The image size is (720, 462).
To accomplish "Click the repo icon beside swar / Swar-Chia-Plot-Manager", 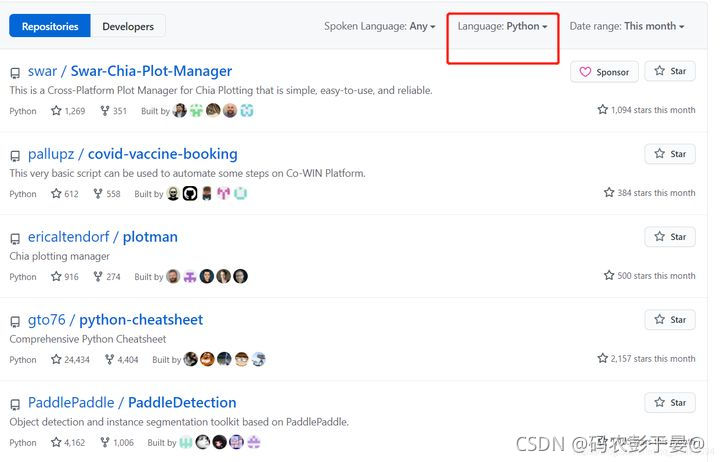I will pos(15,73).
